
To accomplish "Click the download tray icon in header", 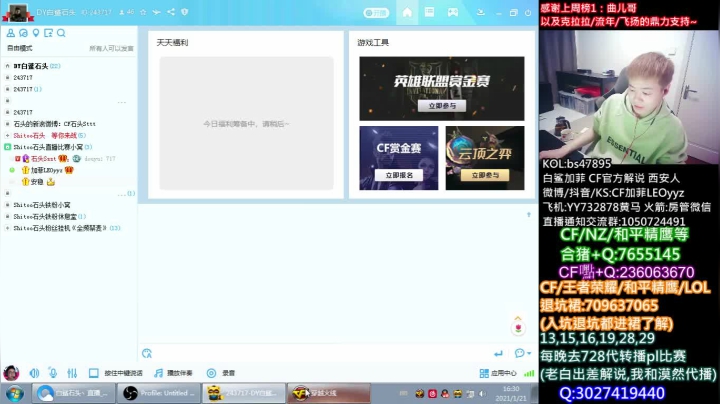I will (481, 12).
